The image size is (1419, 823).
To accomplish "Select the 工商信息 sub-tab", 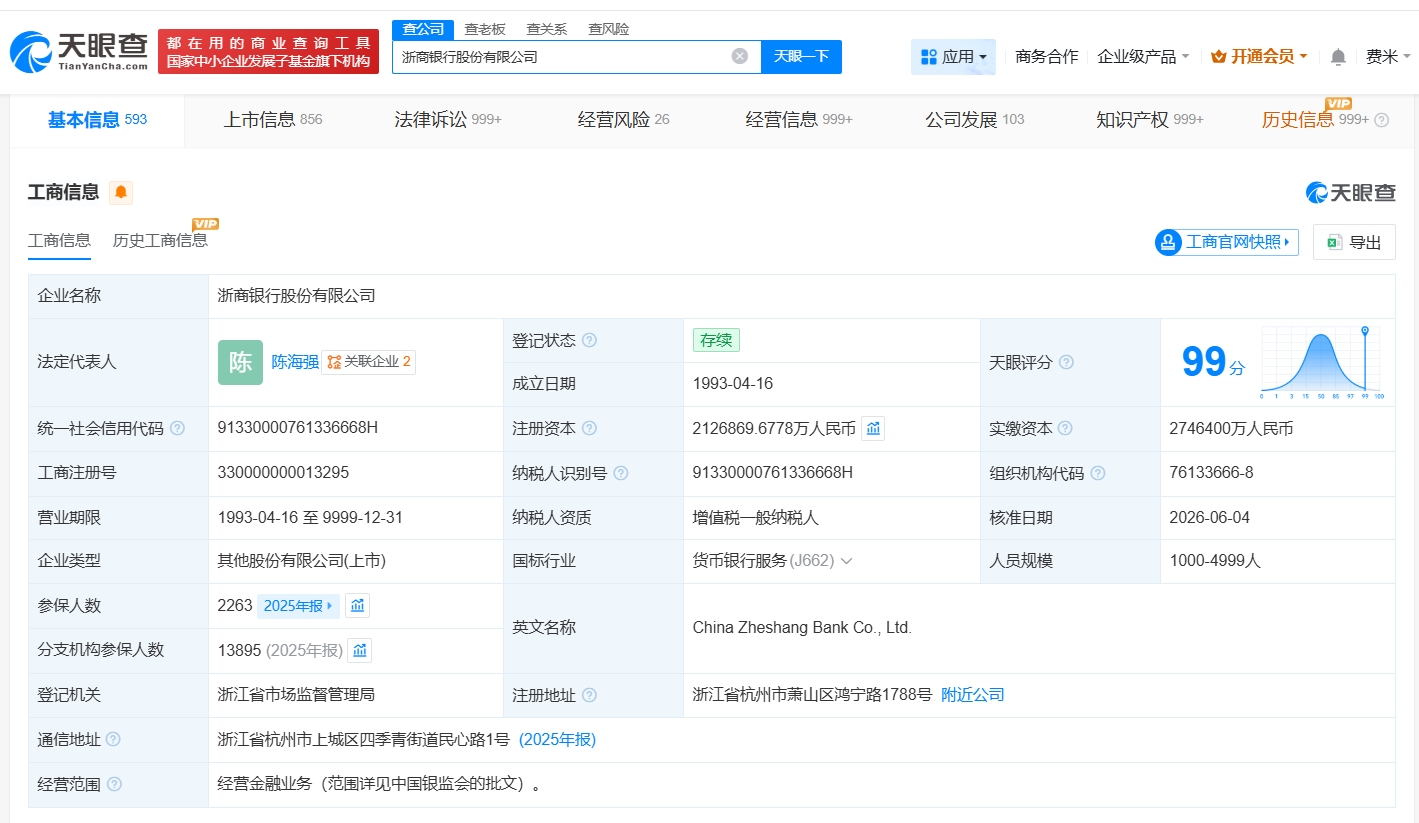I will point(59,240).
